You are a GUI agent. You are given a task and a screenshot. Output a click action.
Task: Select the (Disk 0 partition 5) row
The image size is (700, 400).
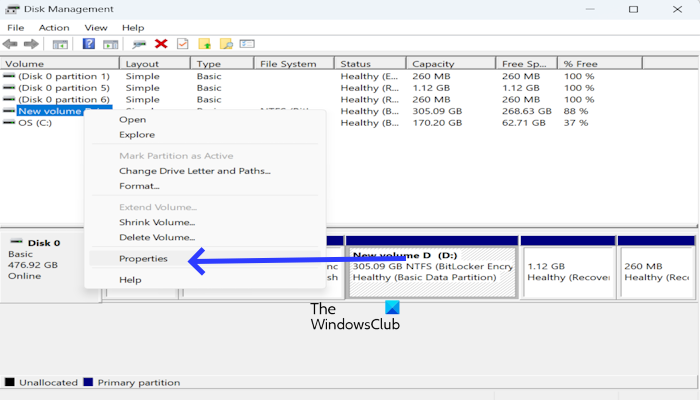(64, 88)
